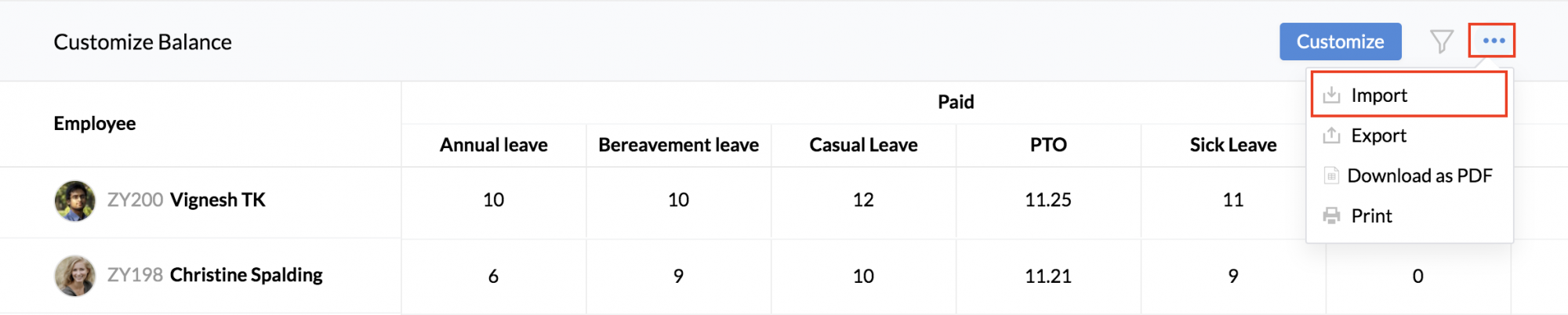Open Vignesh TK's profile photo
Screen dimensions: 1568x315
tap(74, 201)
